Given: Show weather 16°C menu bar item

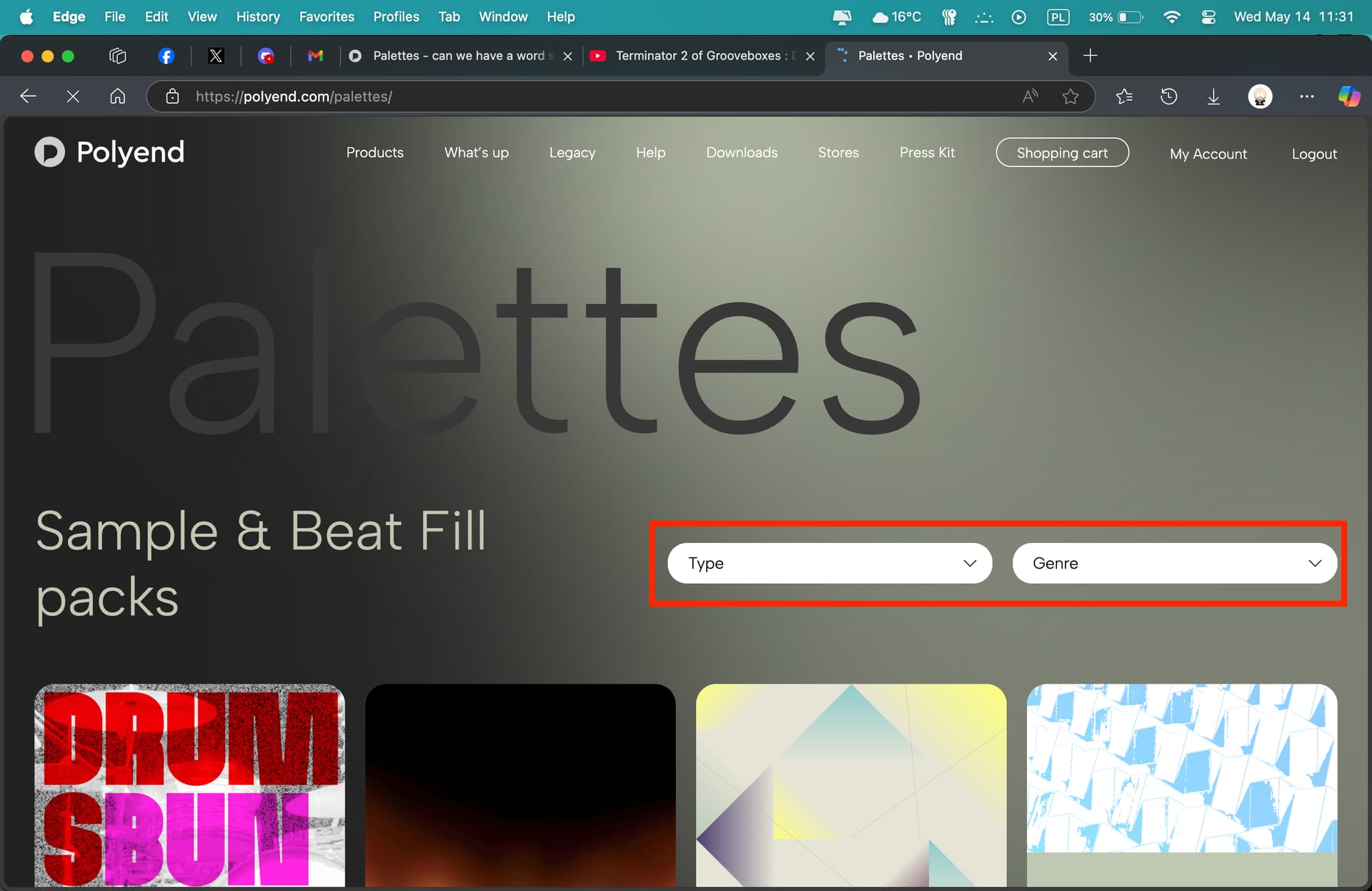Looking at the screenshot, I should pyautogui.click(x=897, y=16).
